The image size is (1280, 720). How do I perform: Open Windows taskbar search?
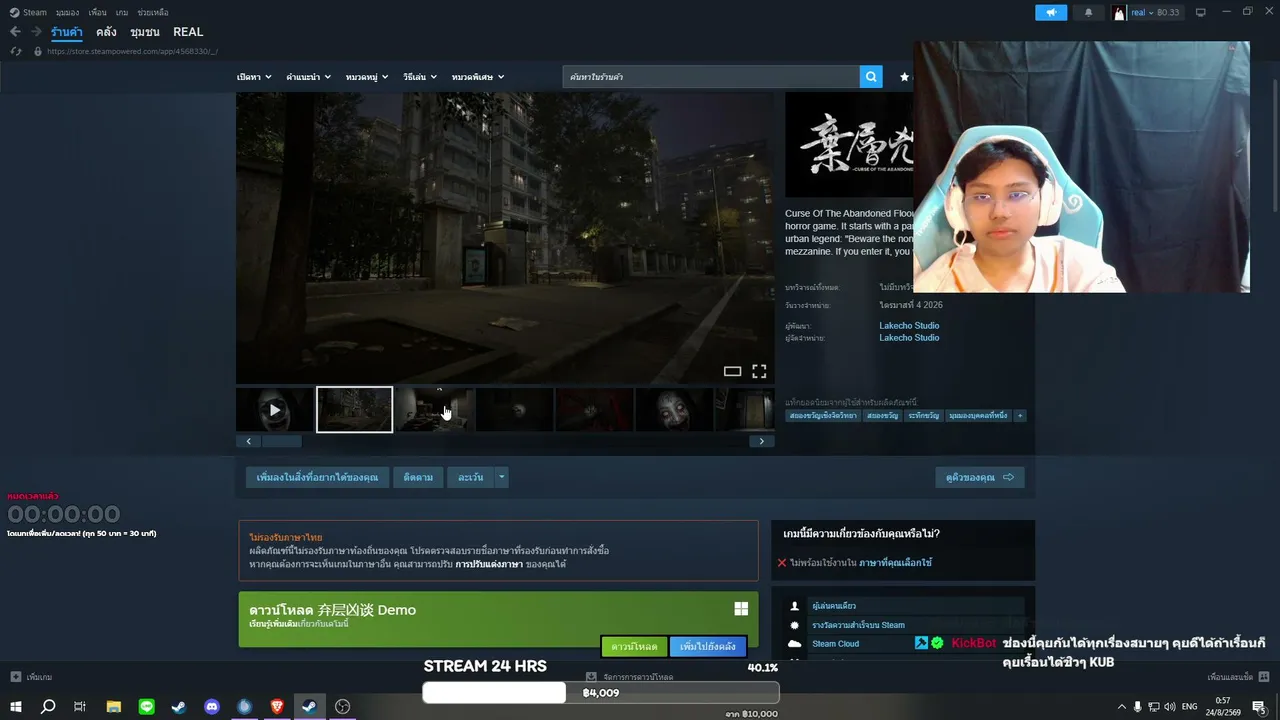point(48,707)
